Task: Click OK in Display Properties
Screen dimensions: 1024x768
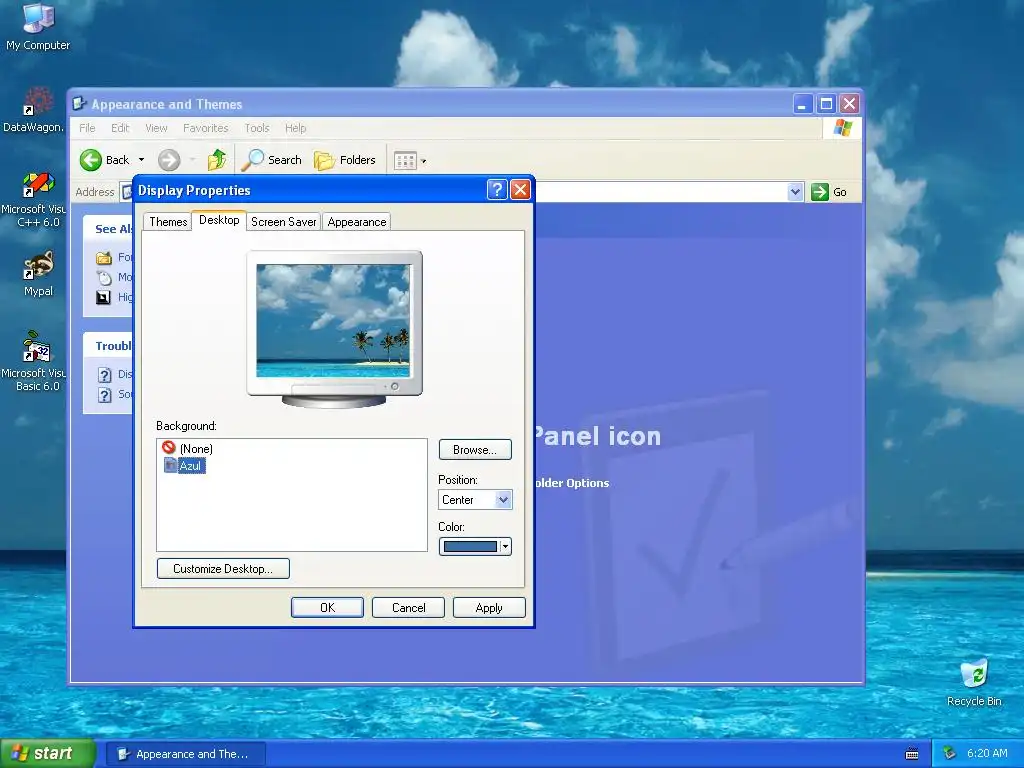Action: click(x=327, y=608)
